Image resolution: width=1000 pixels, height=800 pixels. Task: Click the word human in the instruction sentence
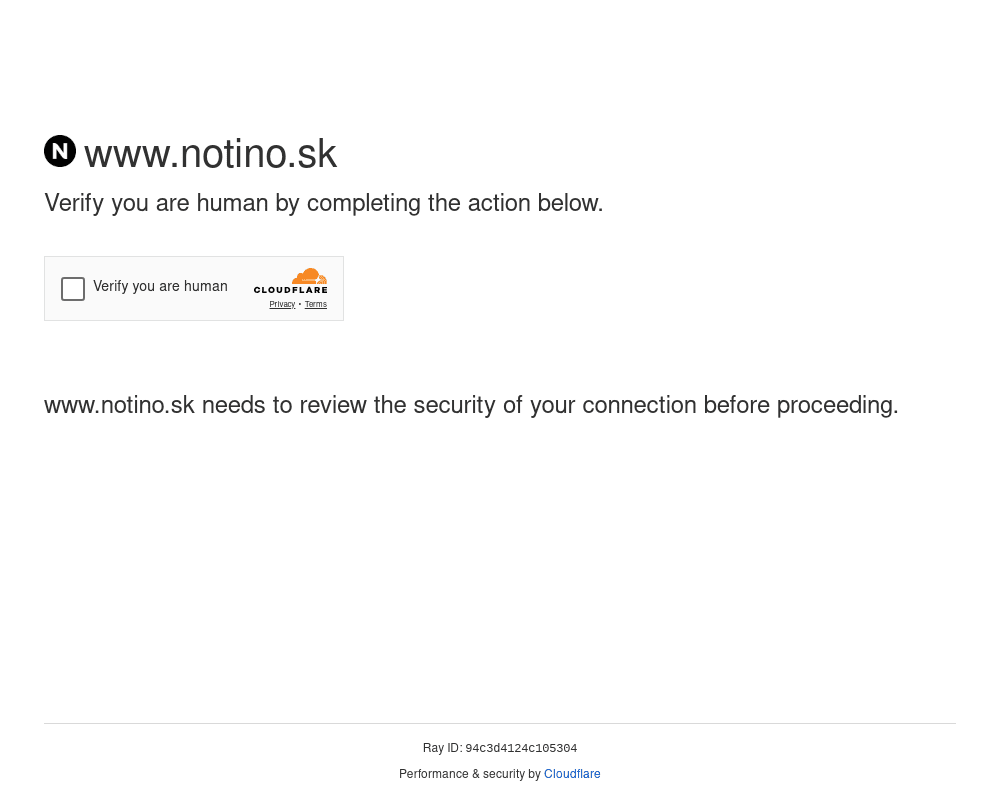click(232, 203)
